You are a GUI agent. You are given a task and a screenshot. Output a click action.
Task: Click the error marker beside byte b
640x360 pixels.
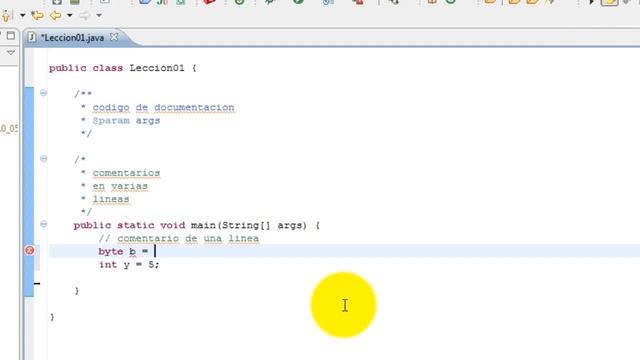click(x=29, y=250)
